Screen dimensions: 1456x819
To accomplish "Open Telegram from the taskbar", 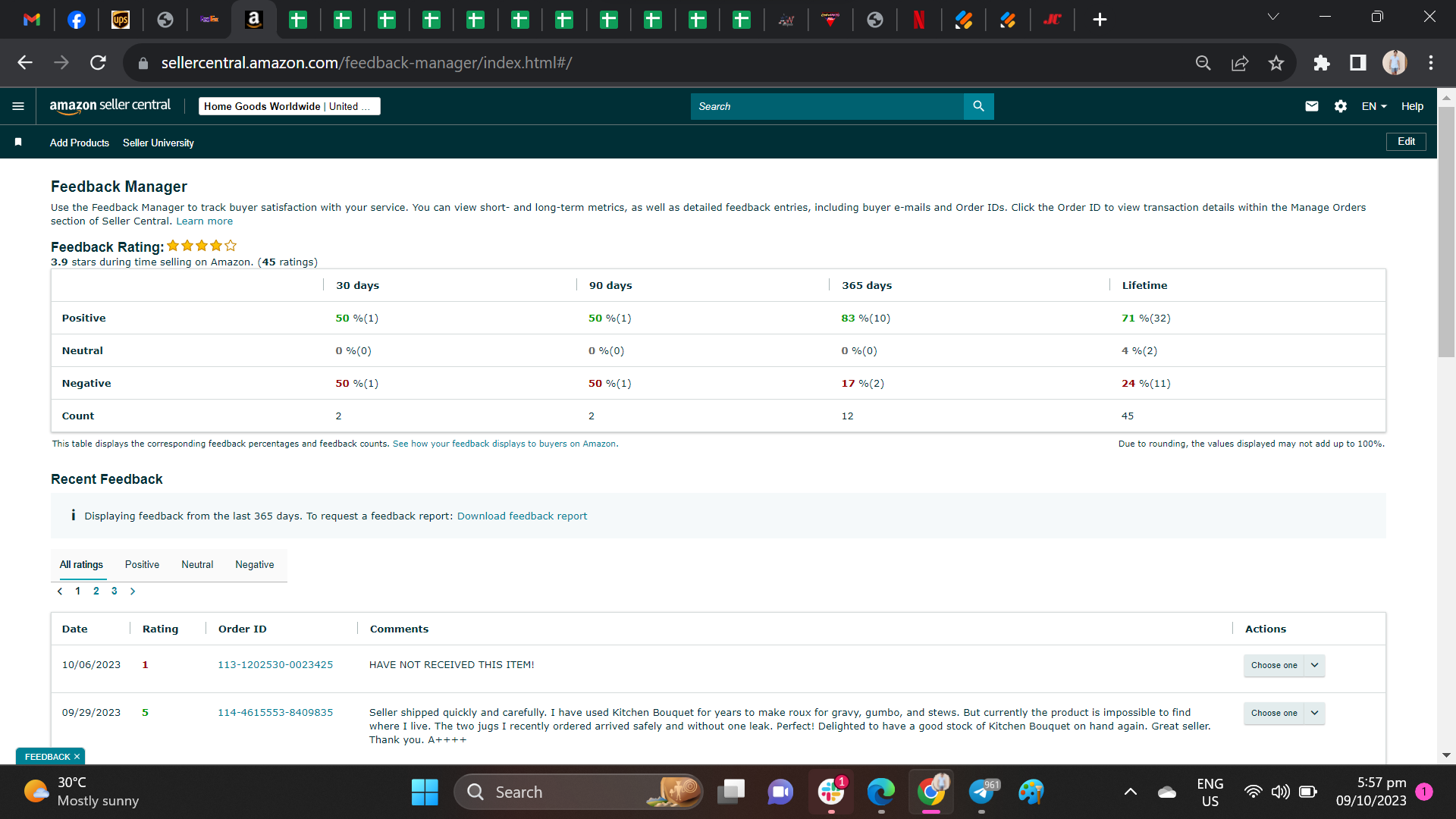I will [x=981, y=792].
